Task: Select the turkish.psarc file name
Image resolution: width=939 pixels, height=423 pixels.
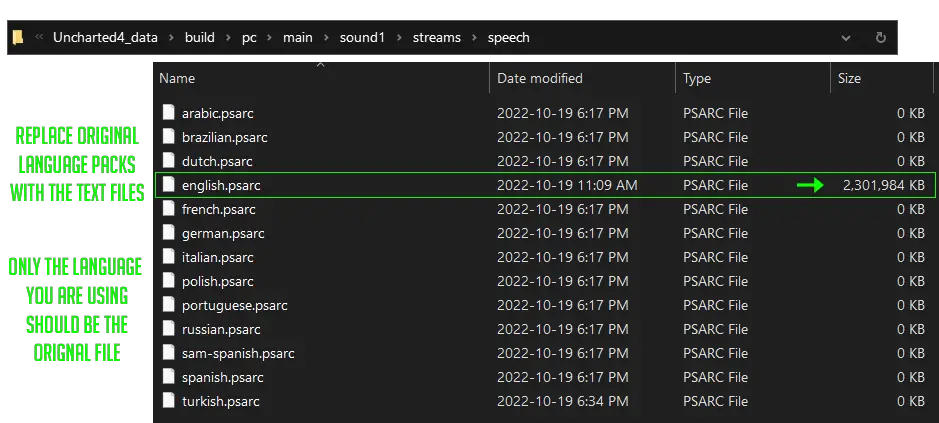Action: point(220,401)
